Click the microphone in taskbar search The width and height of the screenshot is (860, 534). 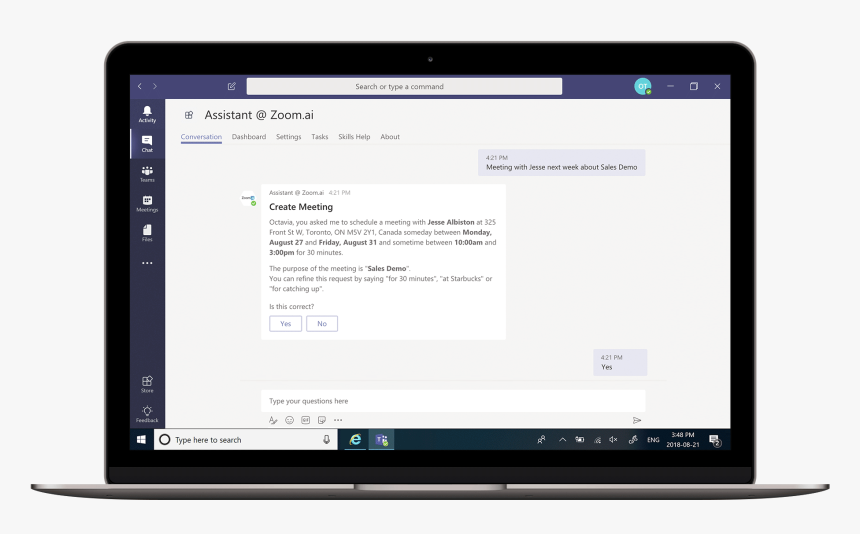pyautogui.click(x=326, y=440)
